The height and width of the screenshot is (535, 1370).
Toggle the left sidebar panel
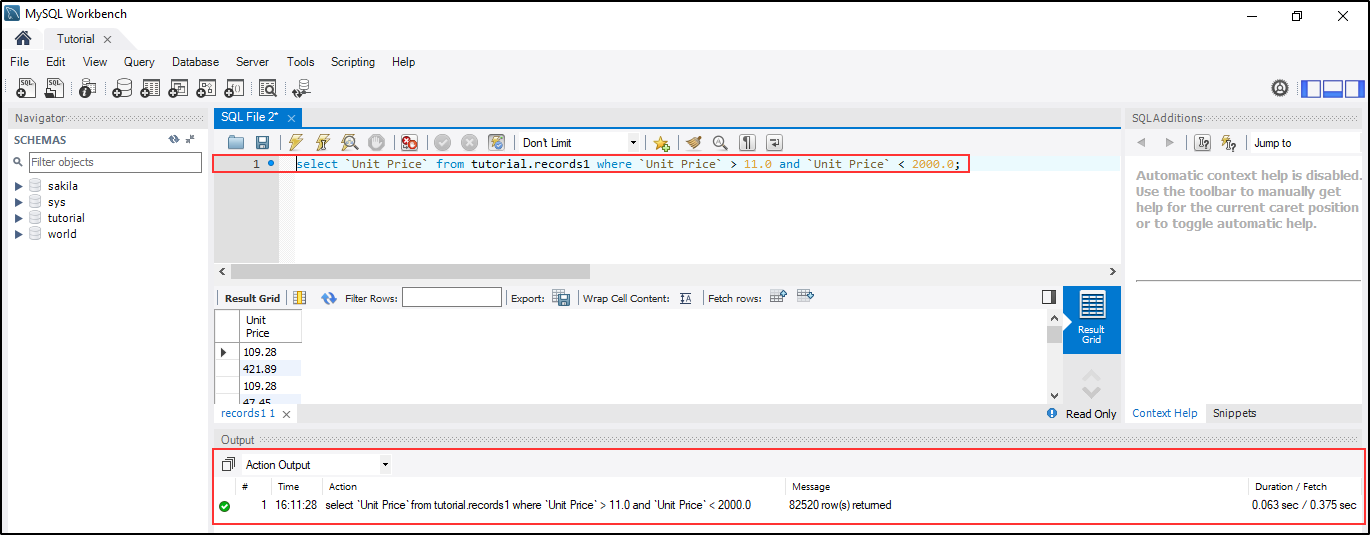pos(1310,88)
